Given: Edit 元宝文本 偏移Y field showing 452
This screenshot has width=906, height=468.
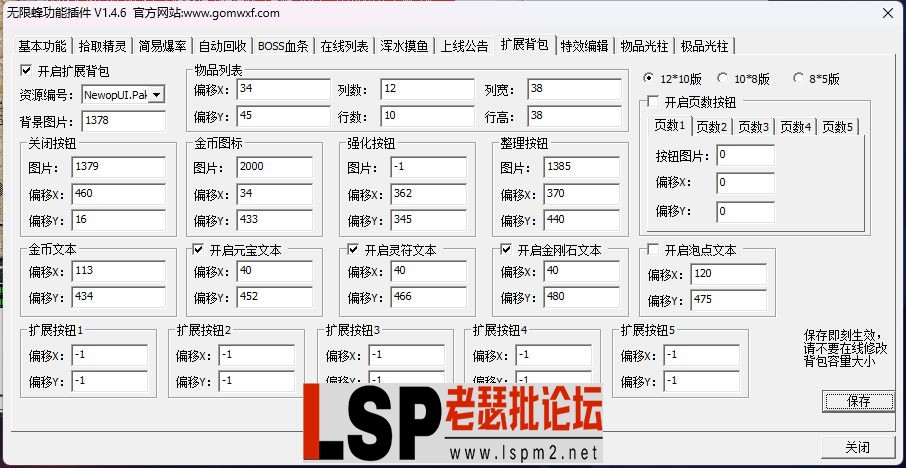Looking at the screenshot, I should (x=274, y=298).
